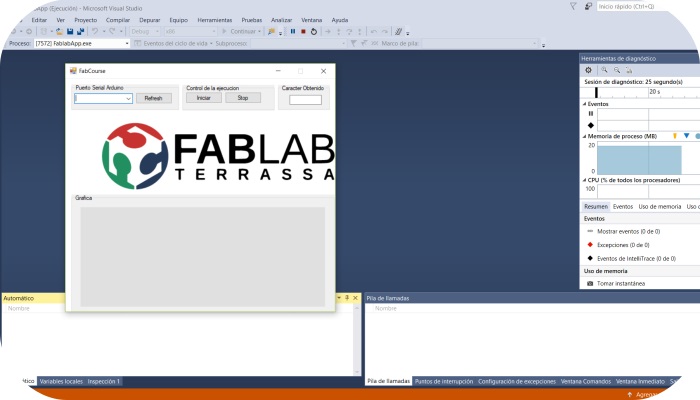Click the Redo arrow in toolbar

(x=112, y=31)
